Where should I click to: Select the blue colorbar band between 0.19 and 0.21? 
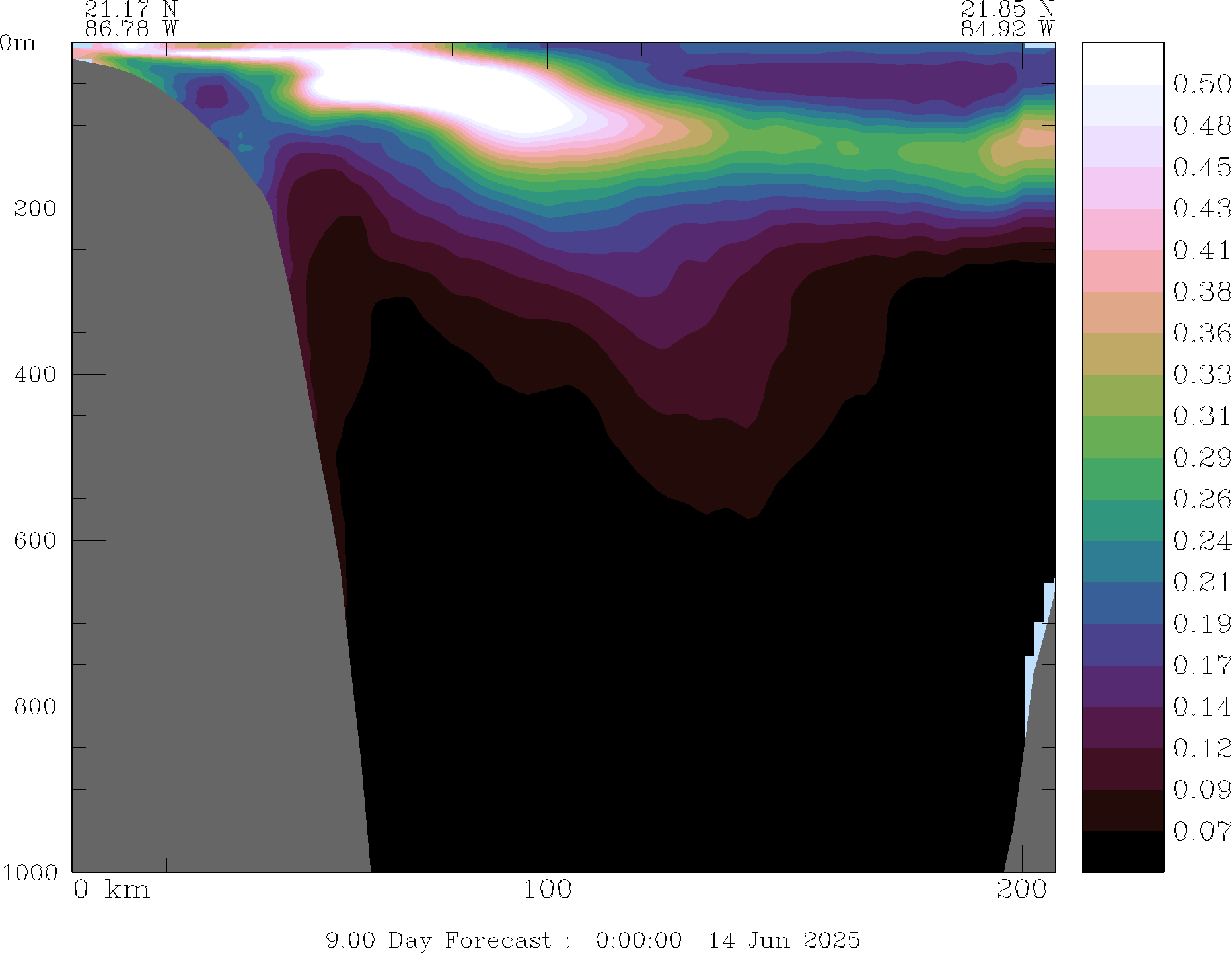tap(1122, 603)
